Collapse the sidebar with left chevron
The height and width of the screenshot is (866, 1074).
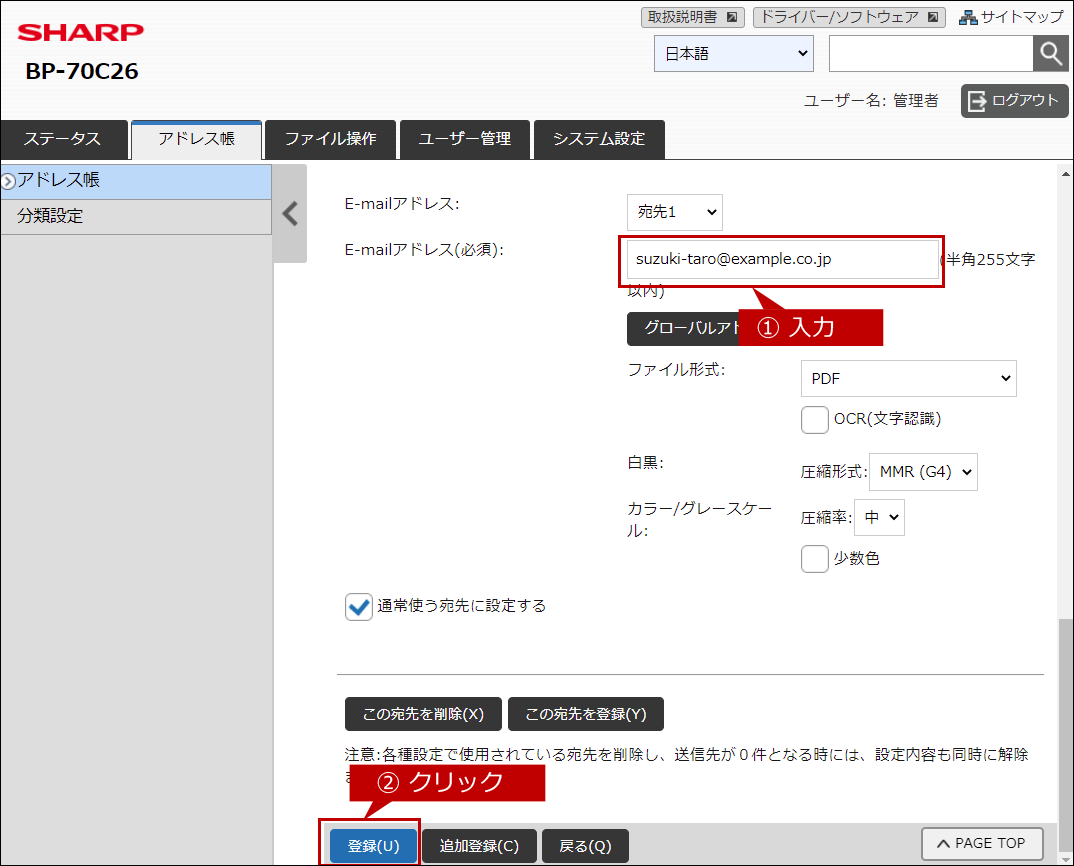290,214
